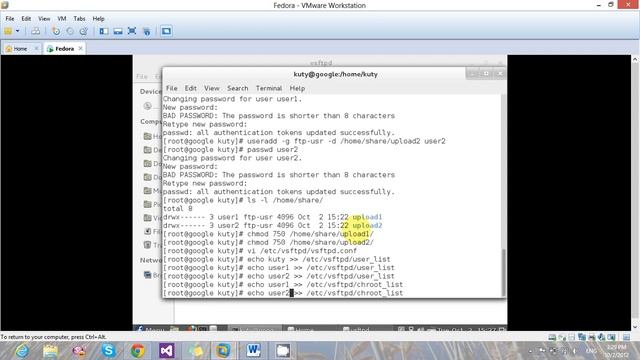
Task: Open the VM menu
Action: pos(62,19)
